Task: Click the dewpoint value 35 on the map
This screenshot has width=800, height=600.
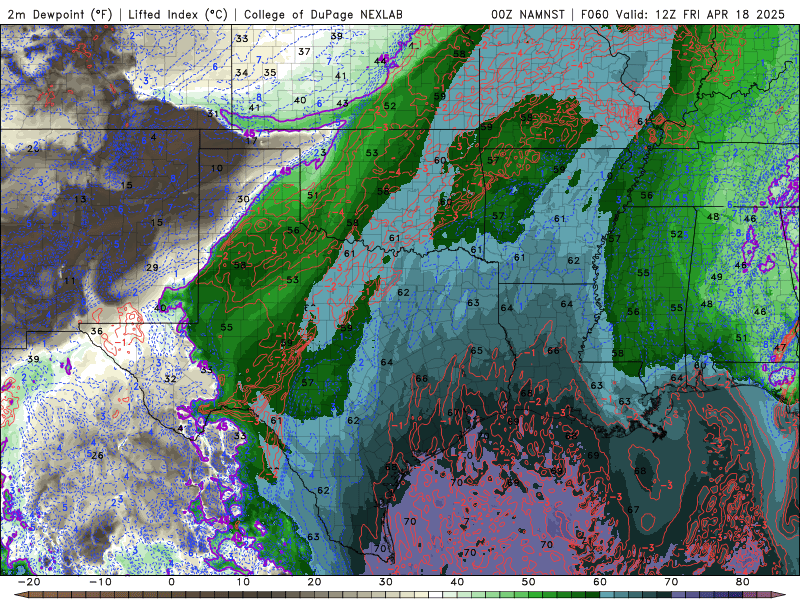Action: click(x=270, y=72)
